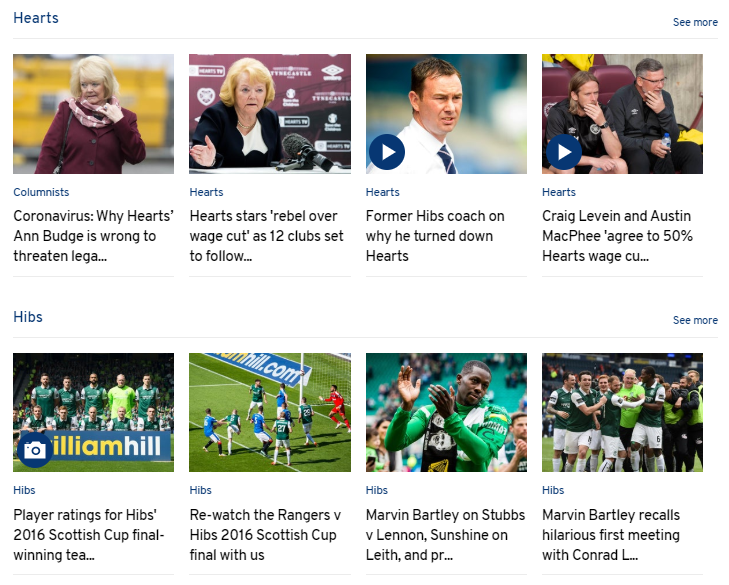Viewport: 729px width, 585px height.
Task: Click the Rangers v Hibs match action thumbnail
Action: (270, 412)
